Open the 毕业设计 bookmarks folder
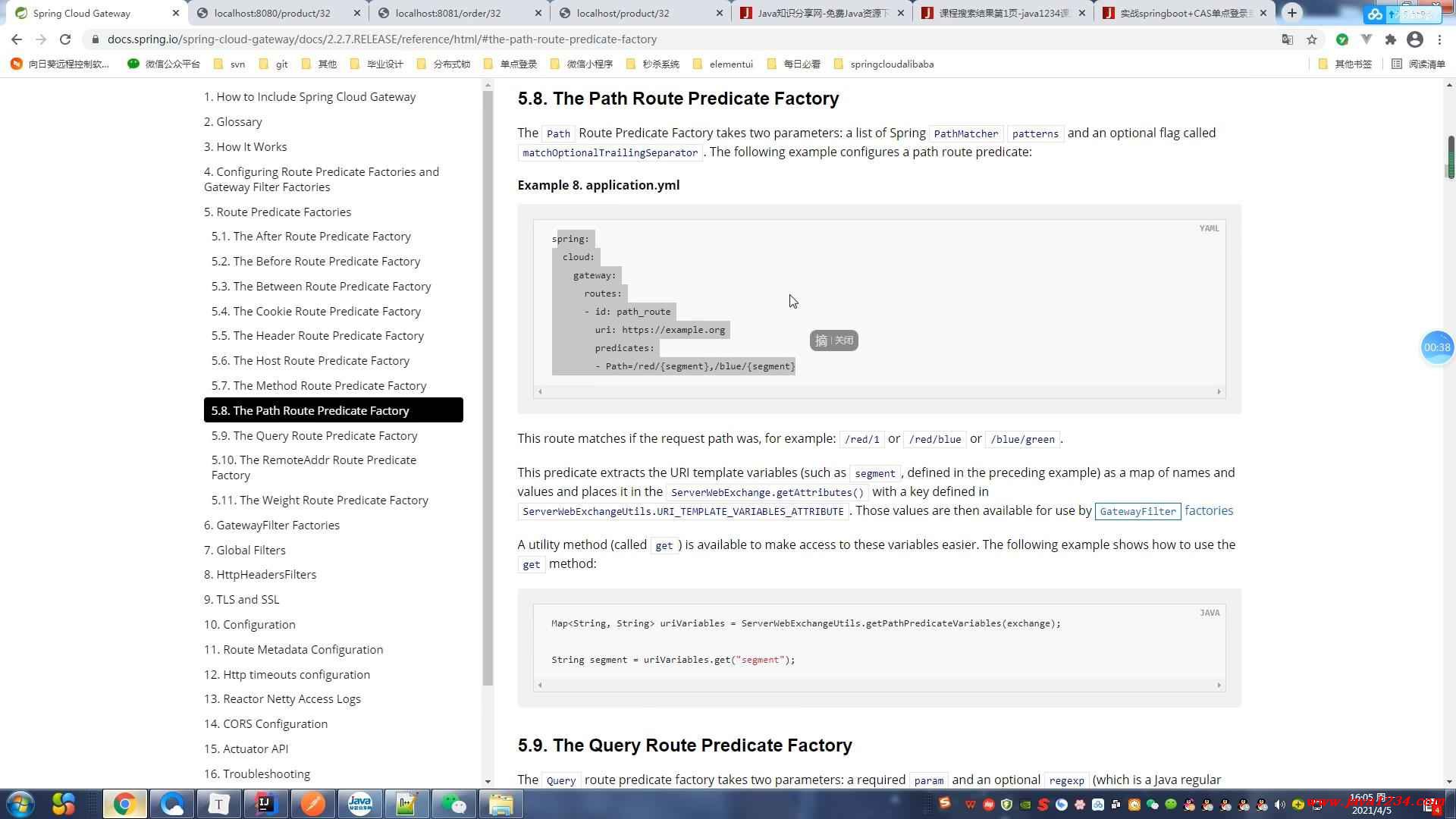 [x=376, y=64]
